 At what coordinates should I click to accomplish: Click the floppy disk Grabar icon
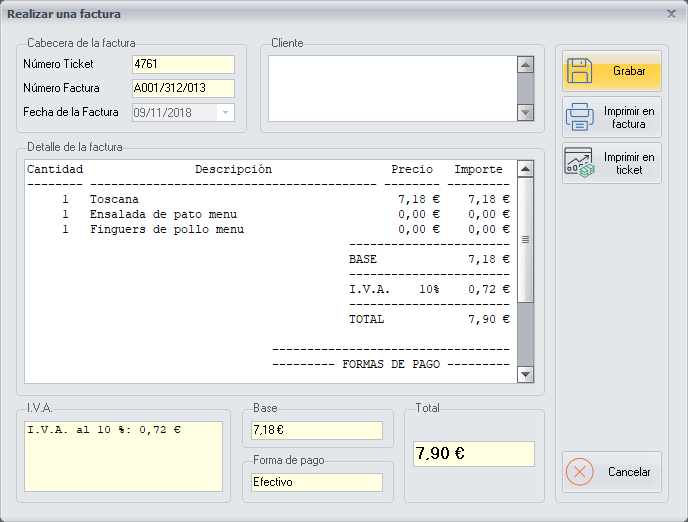point(581,71)
